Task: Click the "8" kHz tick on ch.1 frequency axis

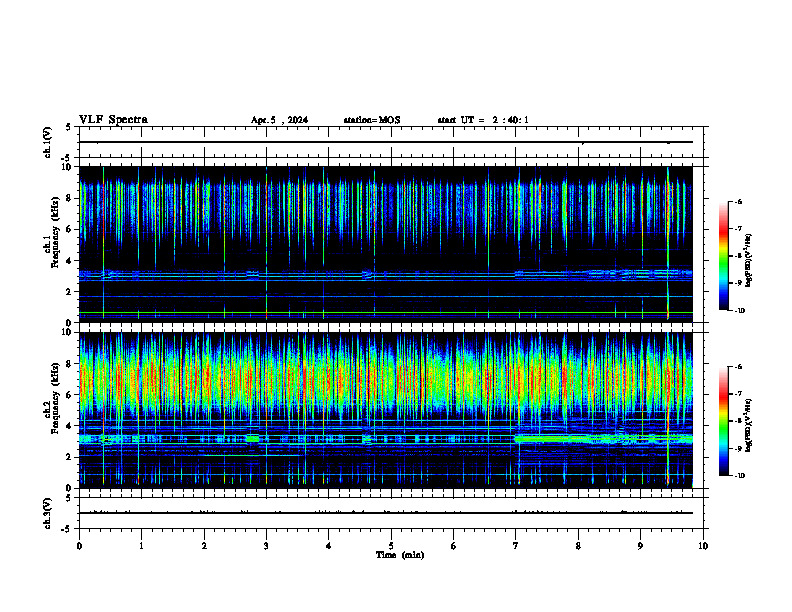Action: point(69,198)
